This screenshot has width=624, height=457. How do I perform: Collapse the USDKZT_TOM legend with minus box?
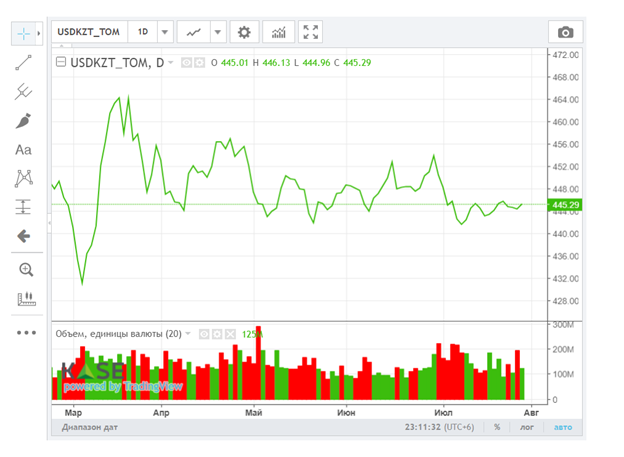click(60, 62)
